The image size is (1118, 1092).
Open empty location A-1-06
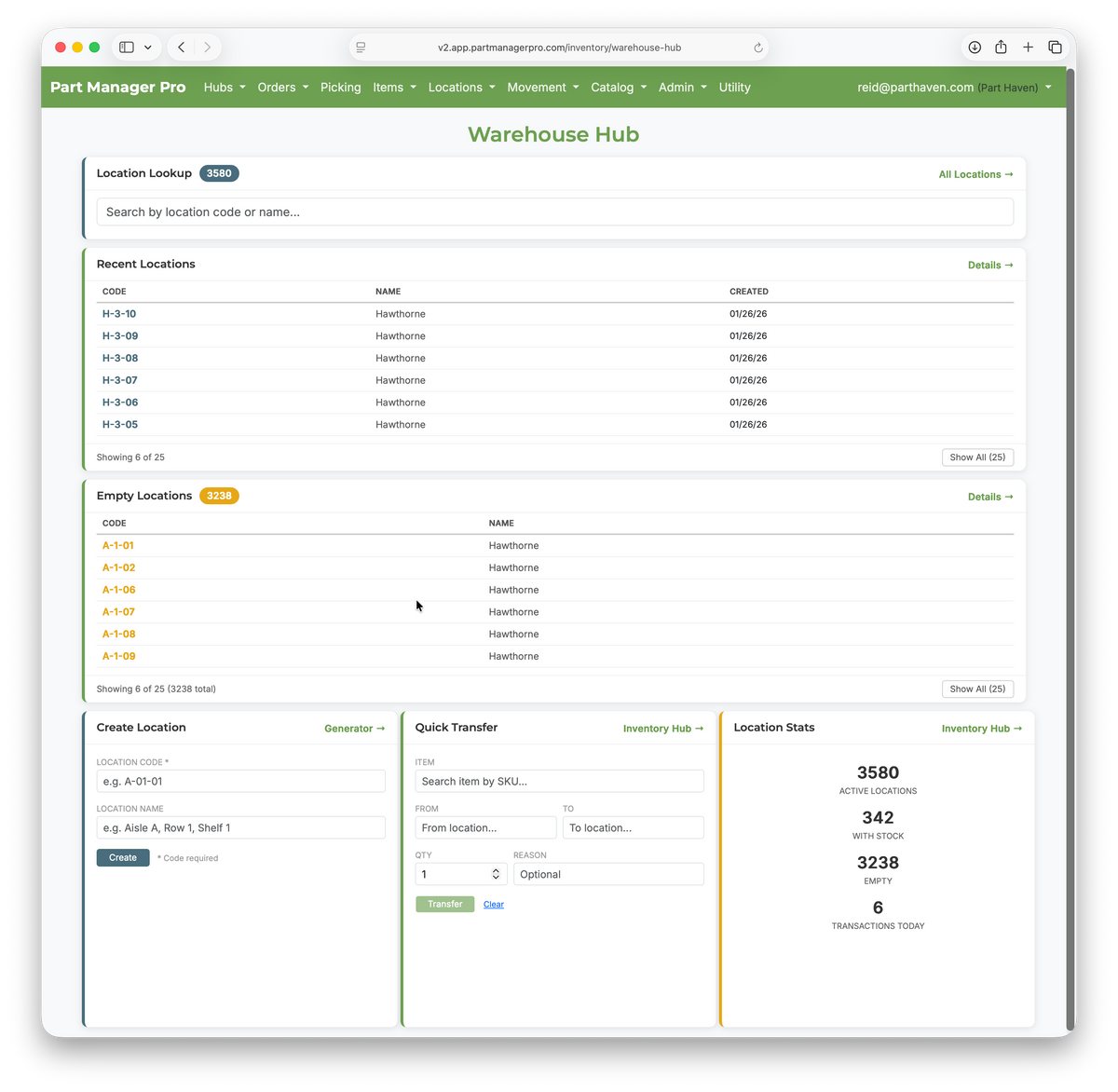[x=119, y=590]
